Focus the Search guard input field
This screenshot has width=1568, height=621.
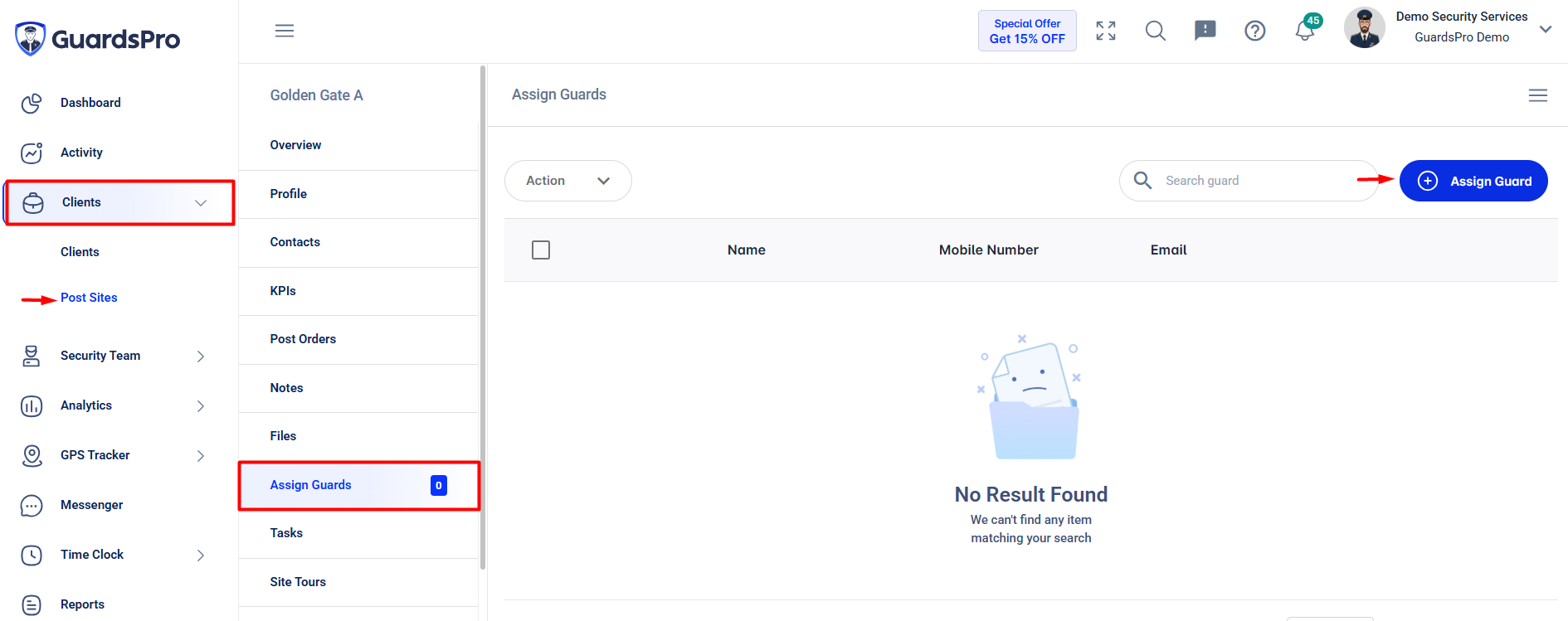1249,181
